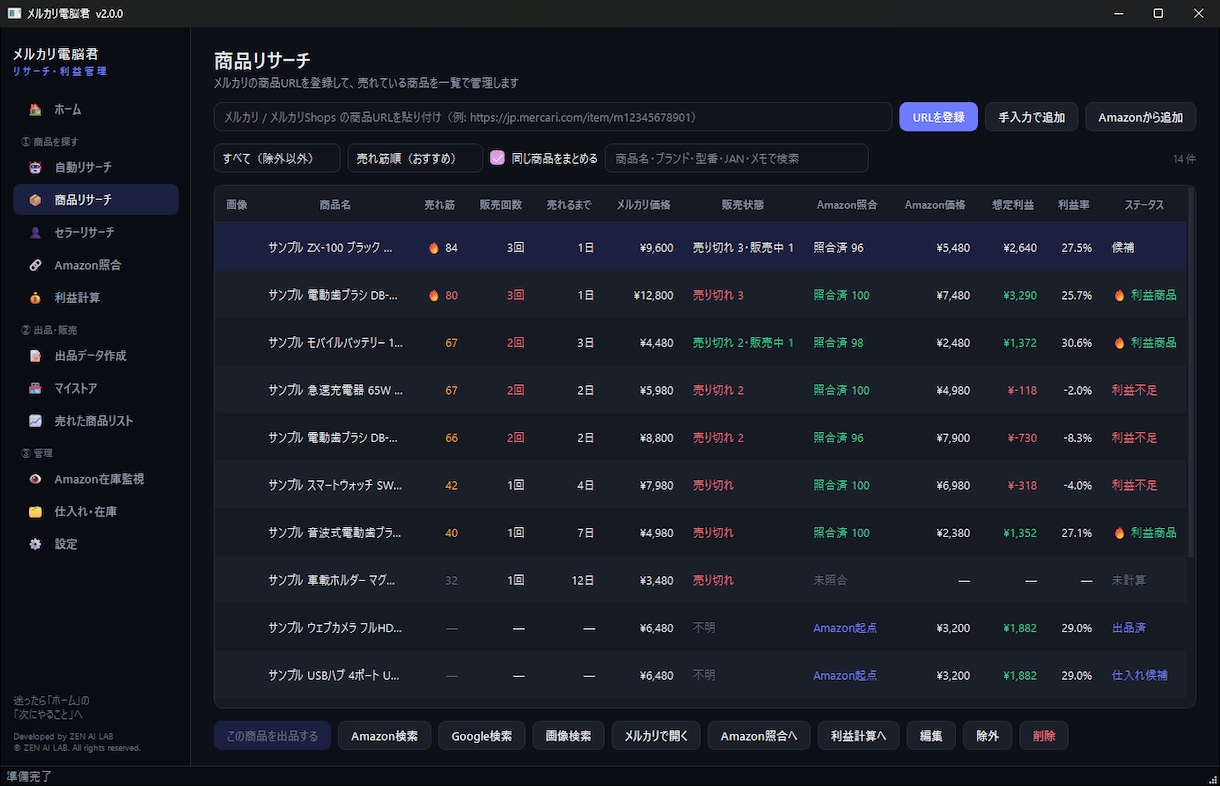Viewport: 1220px width, 786px height.
Task: Click the eye icon beside Amazon在庫監視
Action: (36, 479)
